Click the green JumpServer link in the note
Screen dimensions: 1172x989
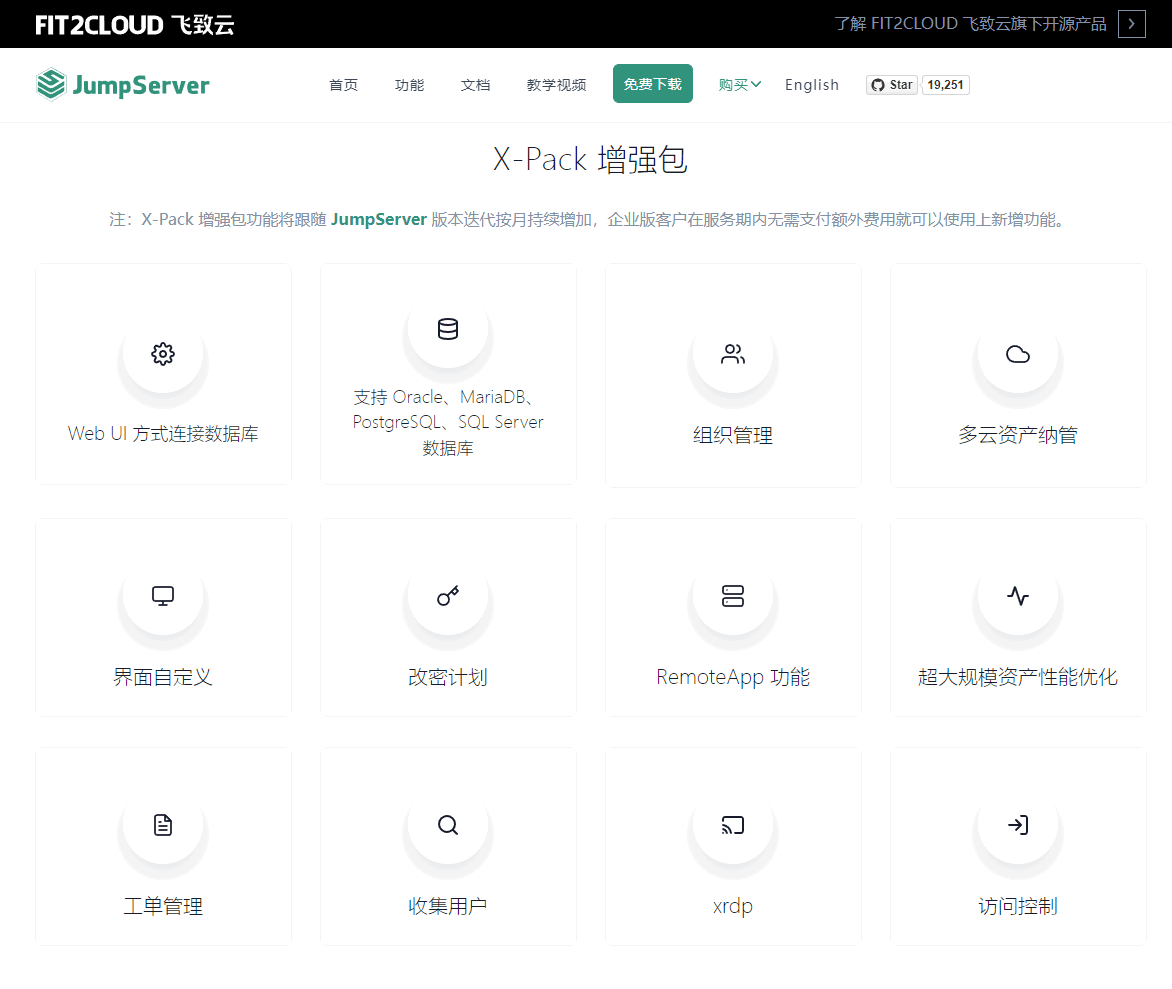pos(378,219)
